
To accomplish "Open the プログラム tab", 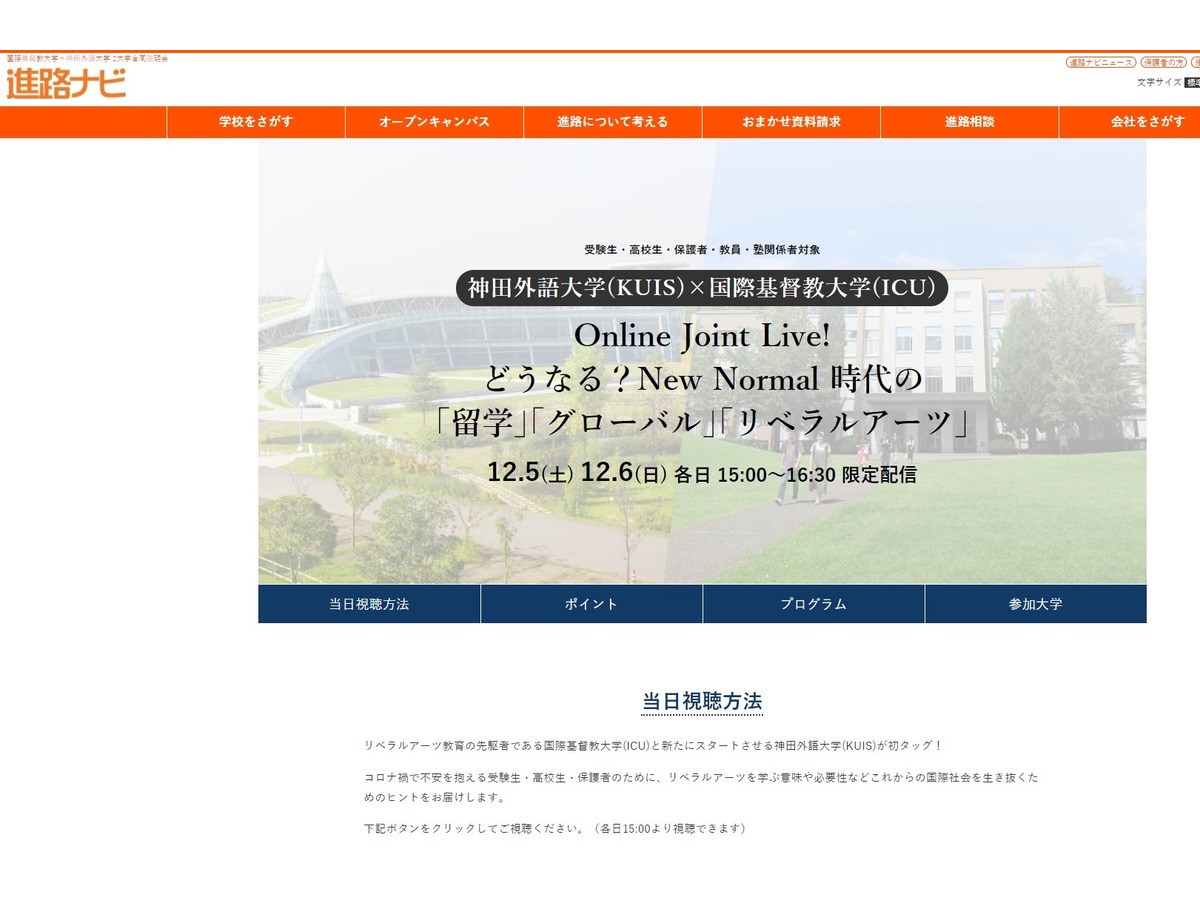I will [x=813, y=604].
